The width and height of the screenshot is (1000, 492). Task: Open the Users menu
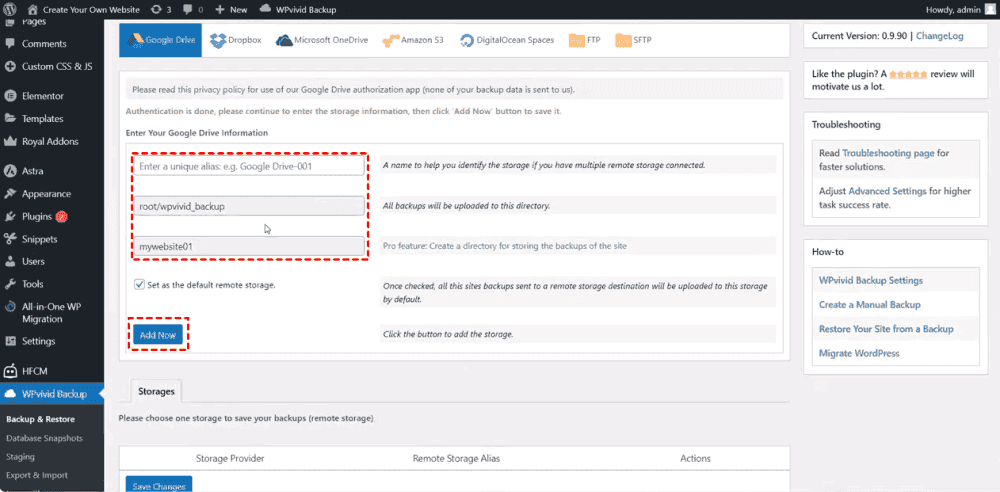(33, 262)
